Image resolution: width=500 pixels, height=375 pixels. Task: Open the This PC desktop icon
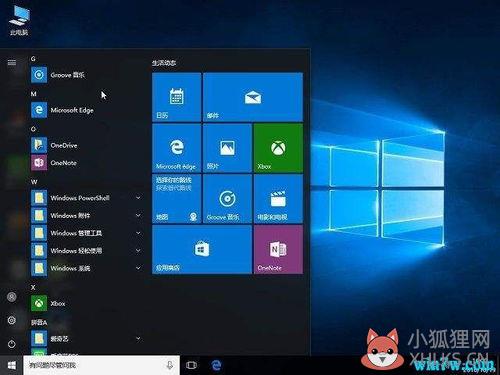point(19,20)
